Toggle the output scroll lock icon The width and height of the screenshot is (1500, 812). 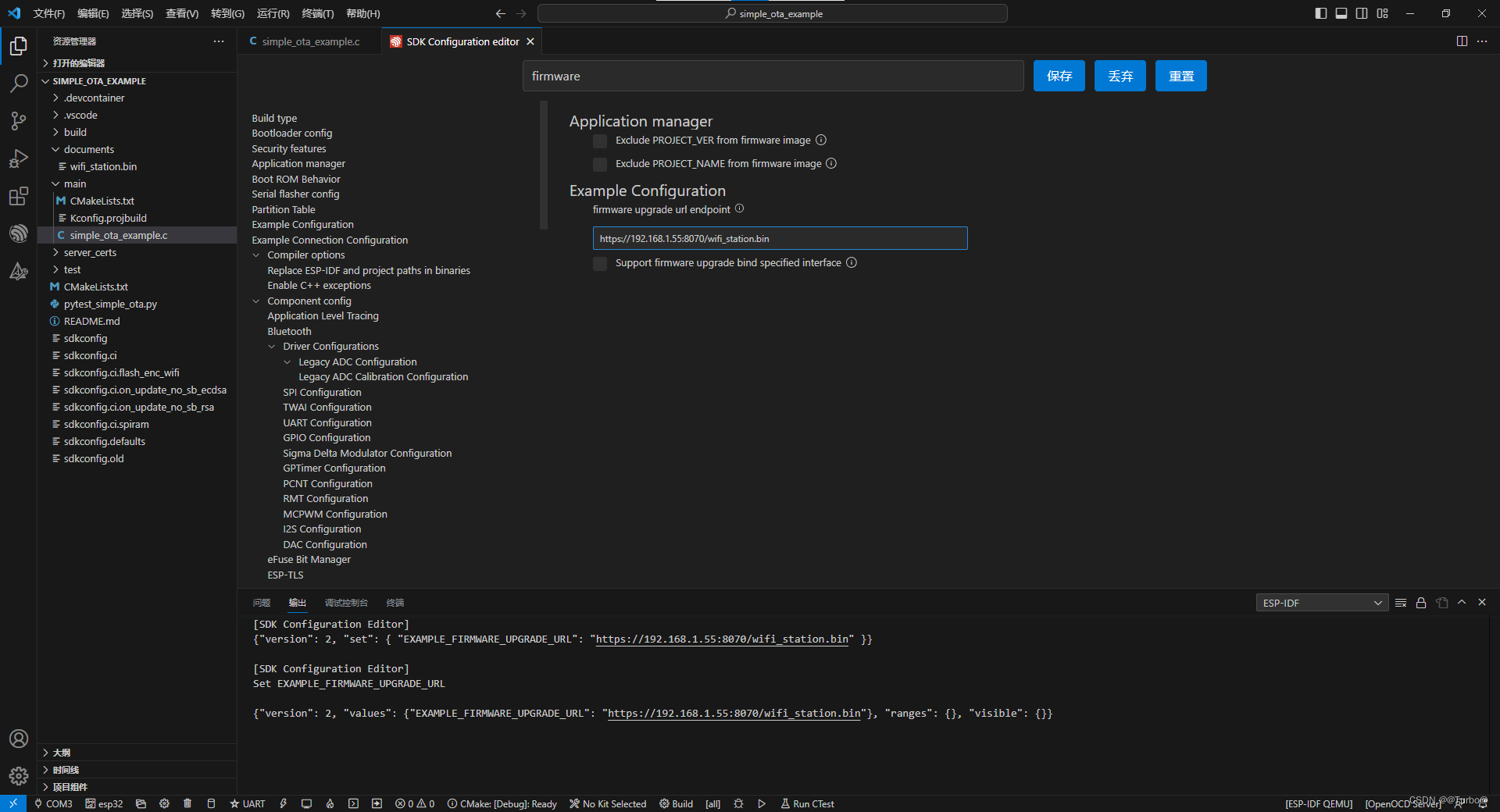click(x=1421, y=603)
